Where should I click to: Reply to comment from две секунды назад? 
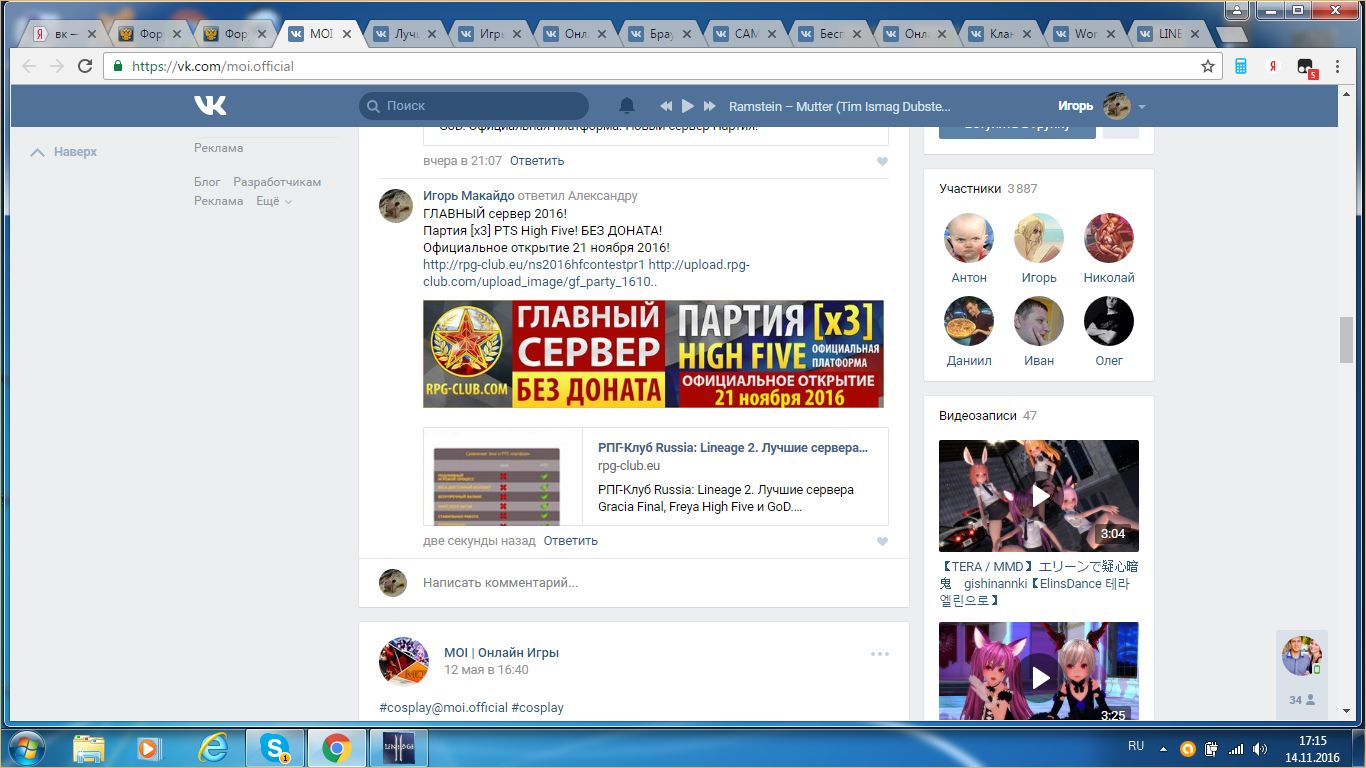pos(570,541)
